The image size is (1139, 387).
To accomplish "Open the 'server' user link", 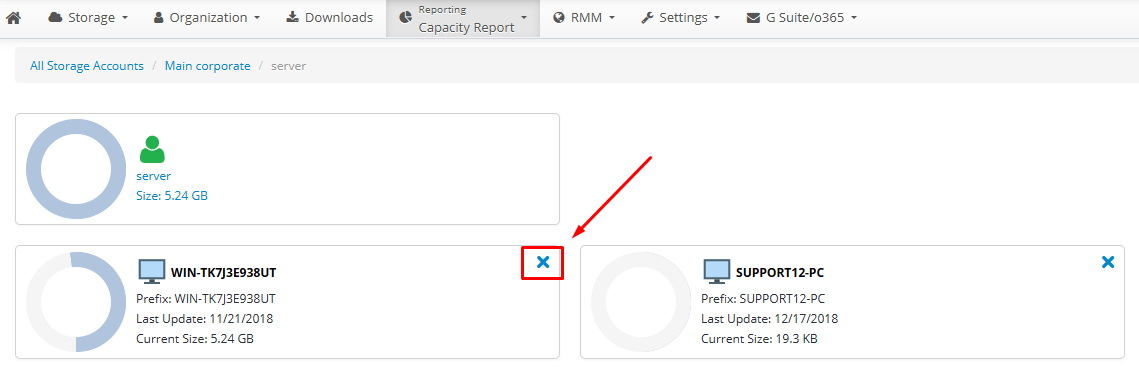I will [x=154, y=176].
